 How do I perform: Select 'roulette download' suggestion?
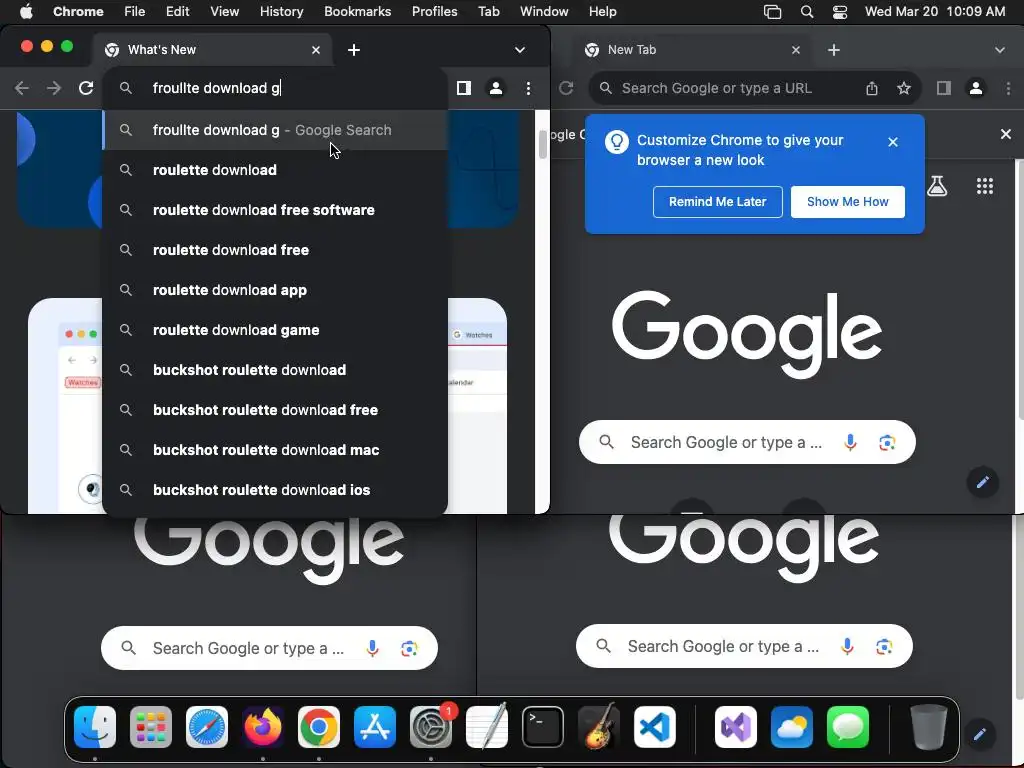275,170
